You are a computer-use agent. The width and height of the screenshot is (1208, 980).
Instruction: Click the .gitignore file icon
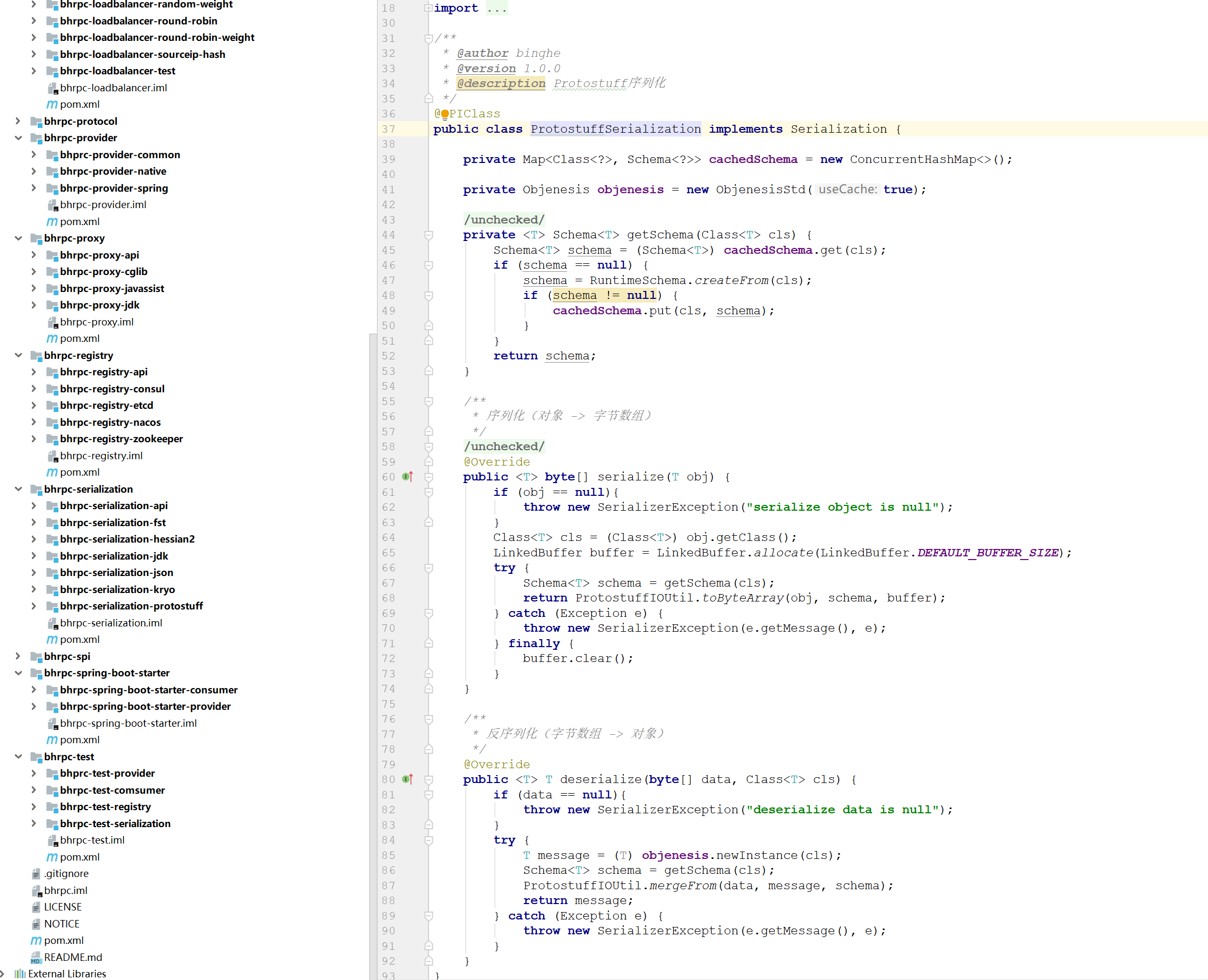click(x=36, y=874)
